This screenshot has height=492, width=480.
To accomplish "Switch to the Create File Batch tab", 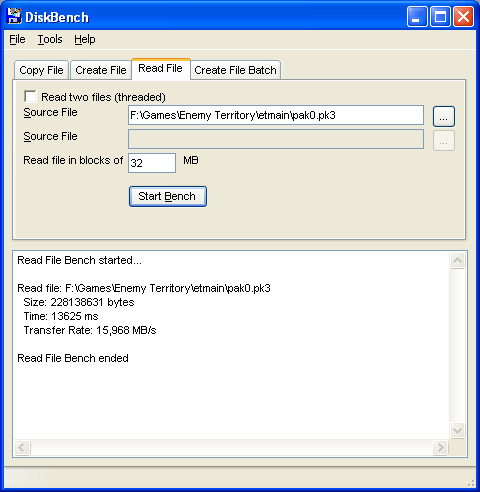I will pos(235,70).
